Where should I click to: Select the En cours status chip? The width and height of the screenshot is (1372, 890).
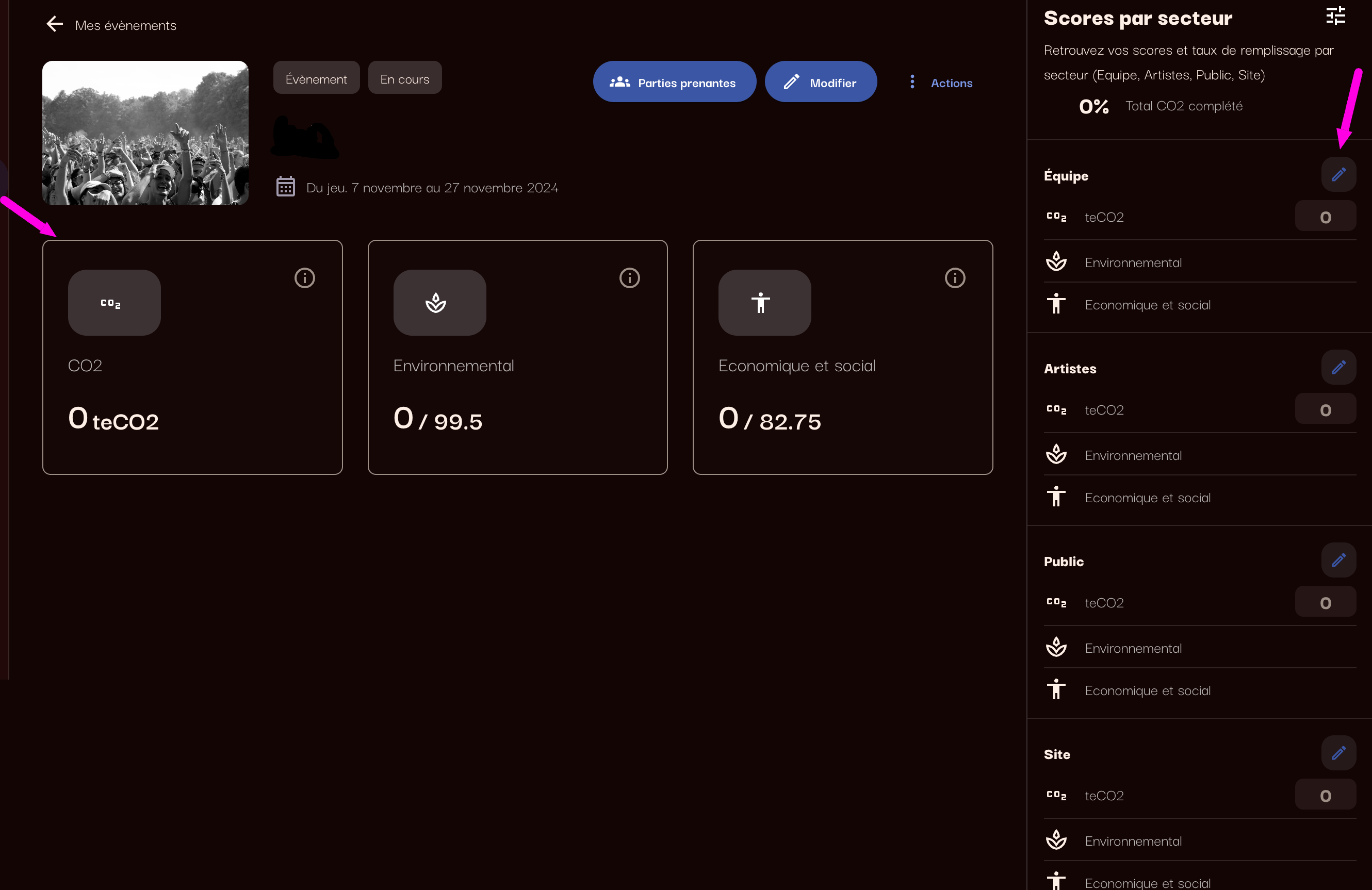point(404,78)
